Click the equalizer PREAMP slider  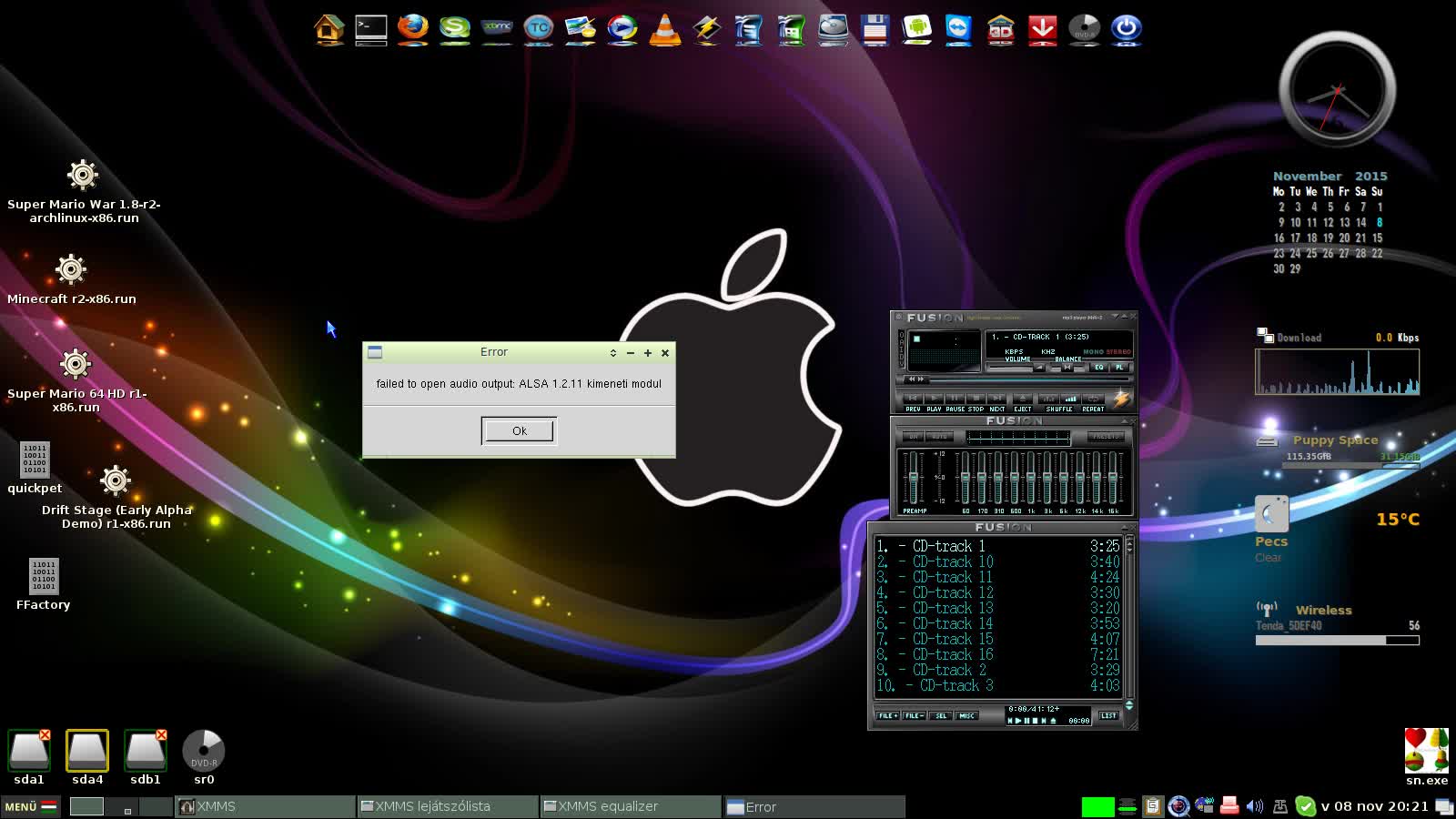pyautogui.click(x=913, y=477)
